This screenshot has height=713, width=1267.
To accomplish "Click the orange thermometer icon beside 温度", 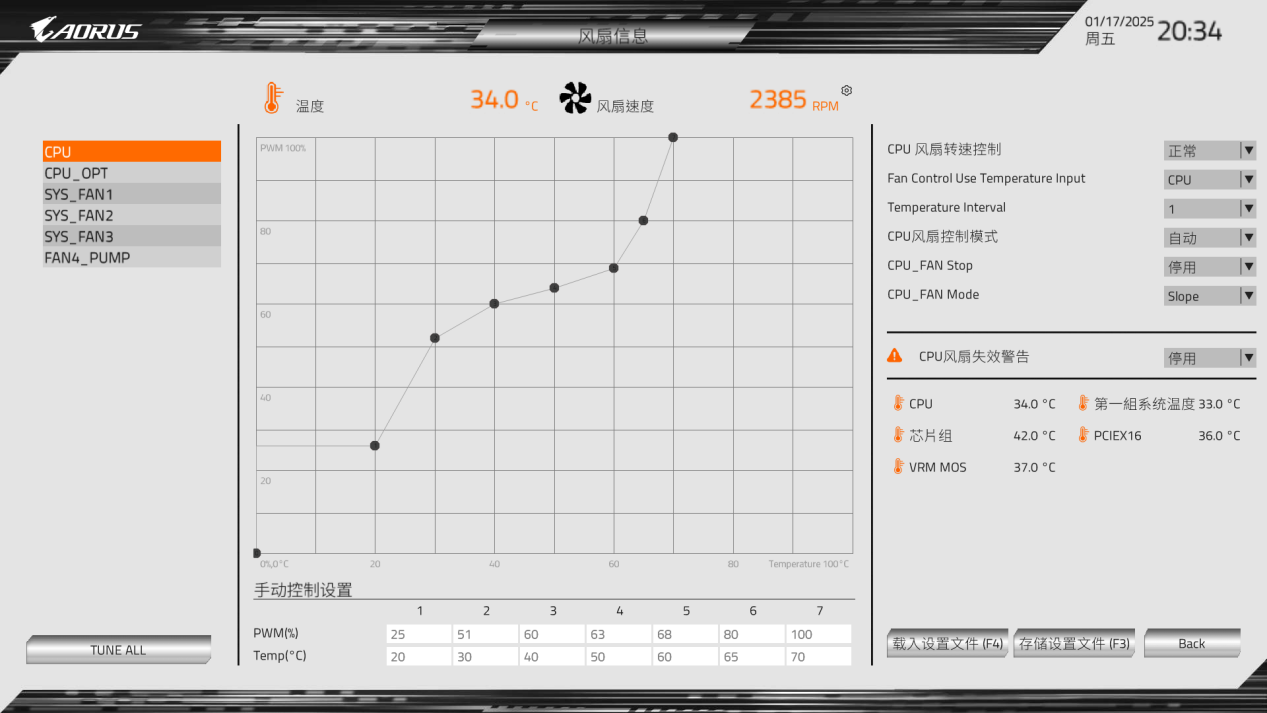I will pyautogui.click(x=271, y=98).
